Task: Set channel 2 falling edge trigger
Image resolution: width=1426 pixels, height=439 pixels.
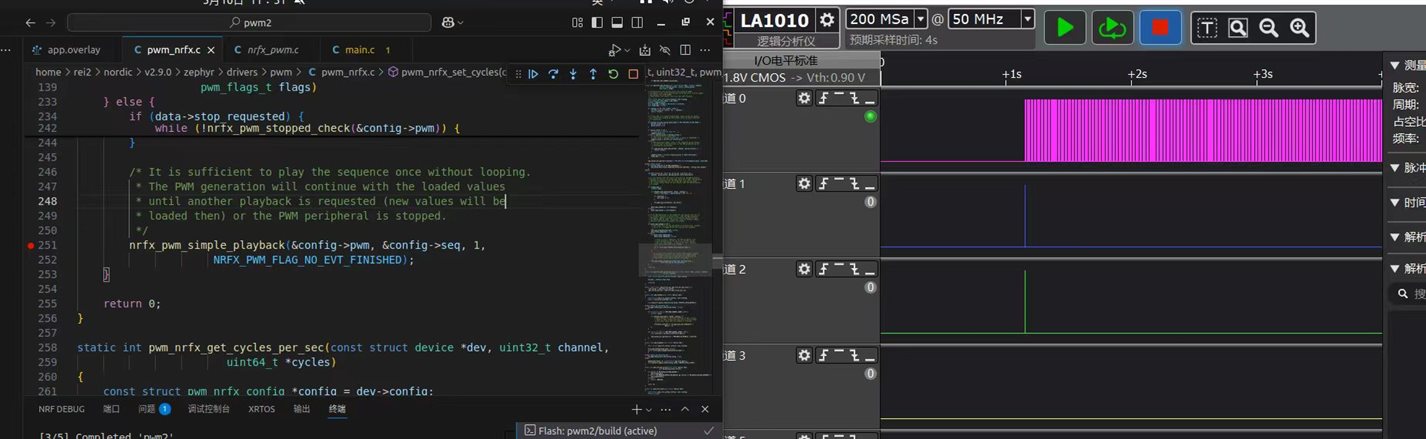Action: [855, 269]
